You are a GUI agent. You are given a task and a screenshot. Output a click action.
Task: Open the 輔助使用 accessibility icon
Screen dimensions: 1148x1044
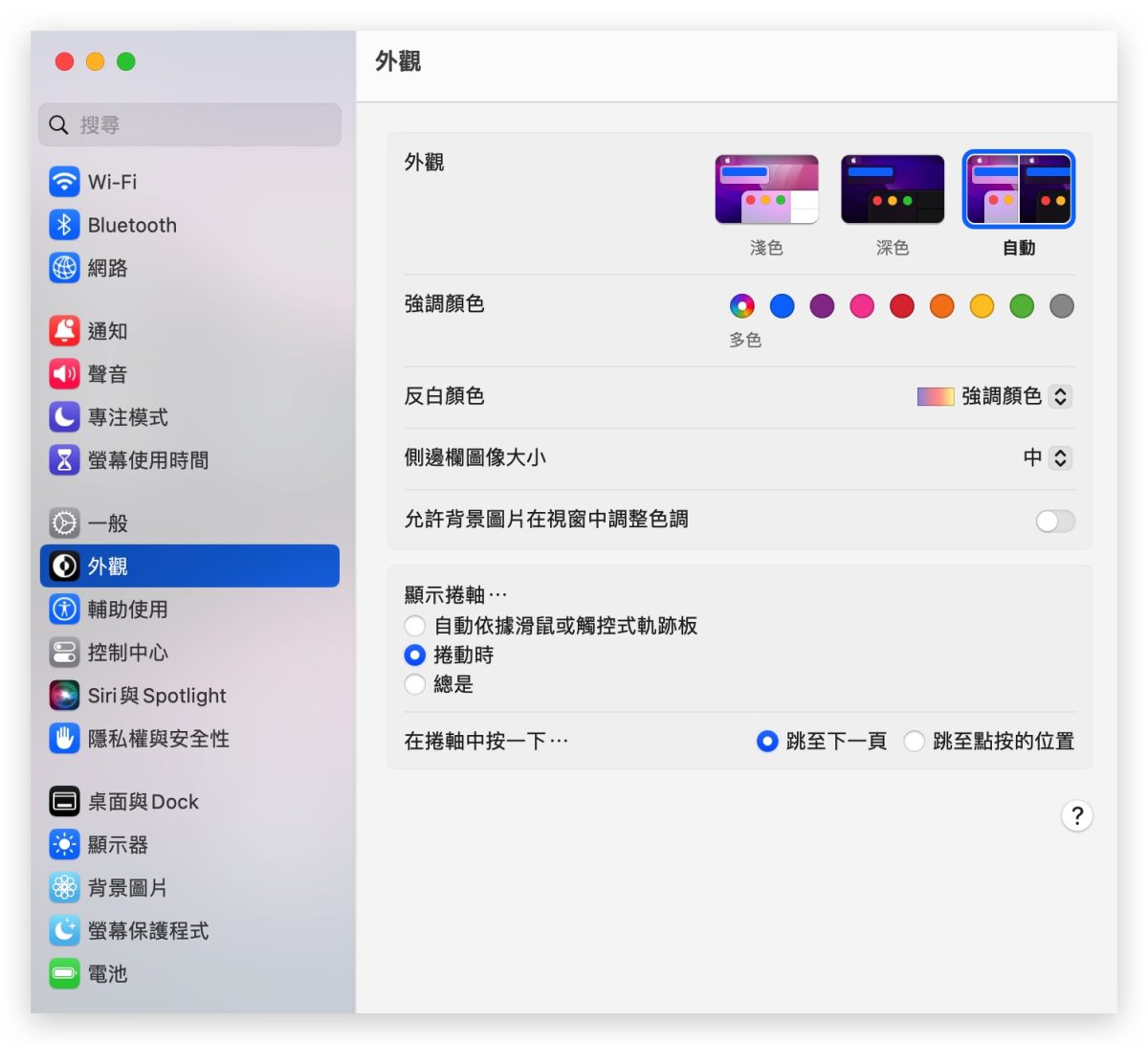click(x=64, y=610)
